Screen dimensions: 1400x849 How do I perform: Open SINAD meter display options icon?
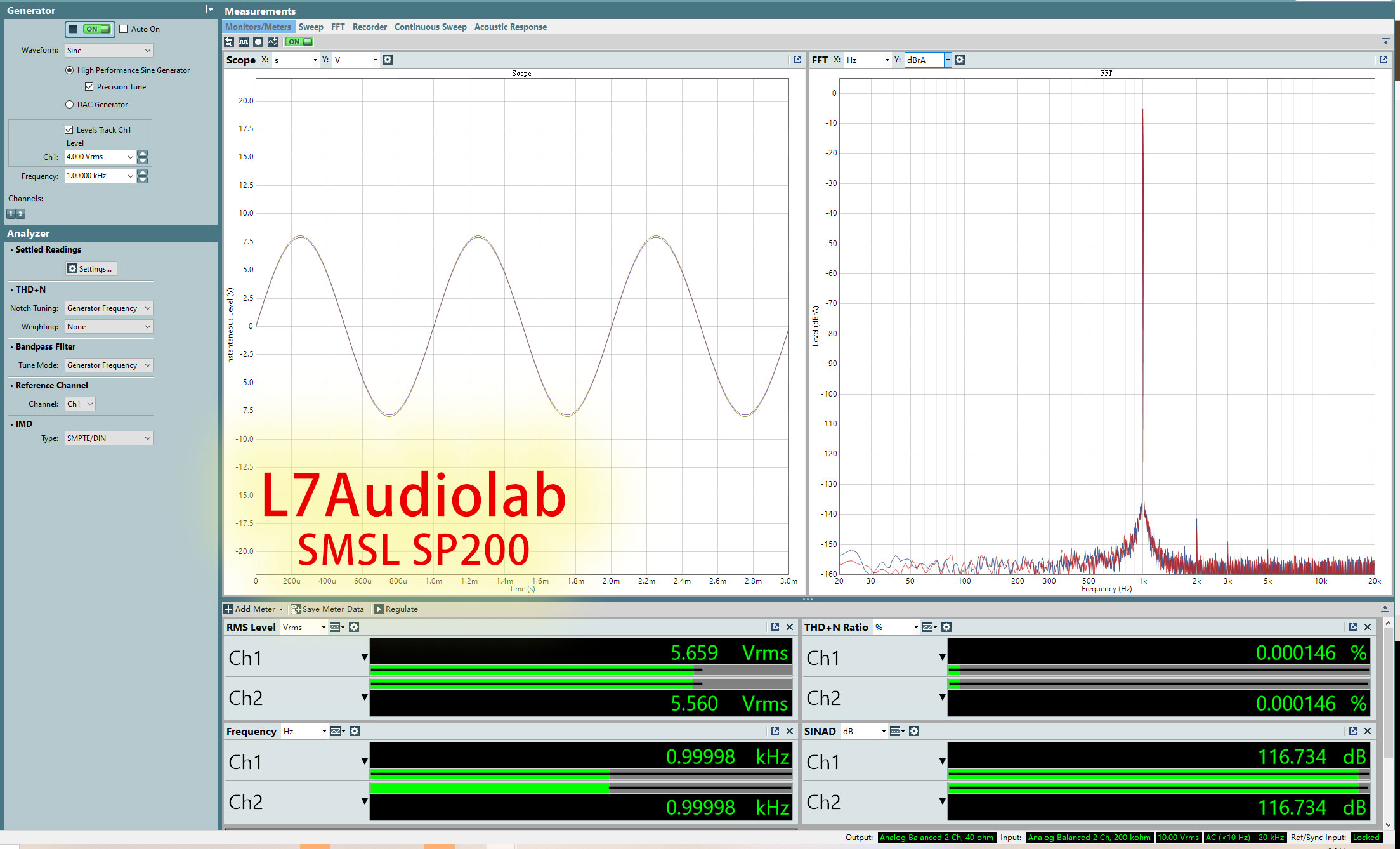(897, 731)
